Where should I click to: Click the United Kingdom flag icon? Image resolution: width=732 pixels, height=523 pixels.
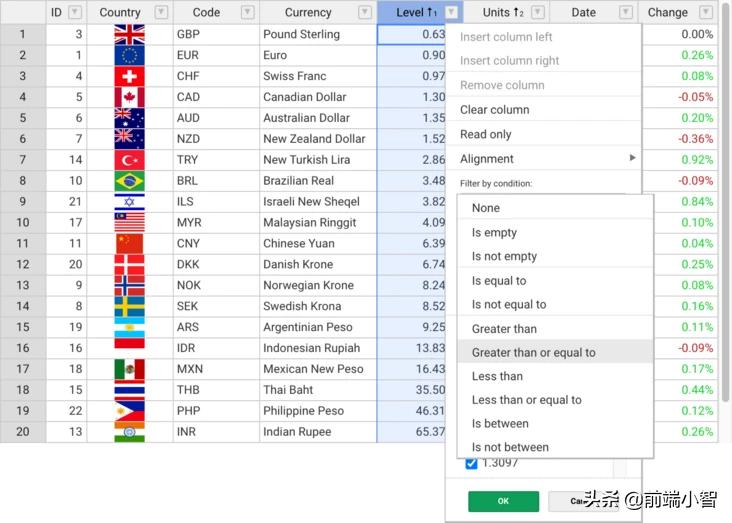[x=129, y=35]
